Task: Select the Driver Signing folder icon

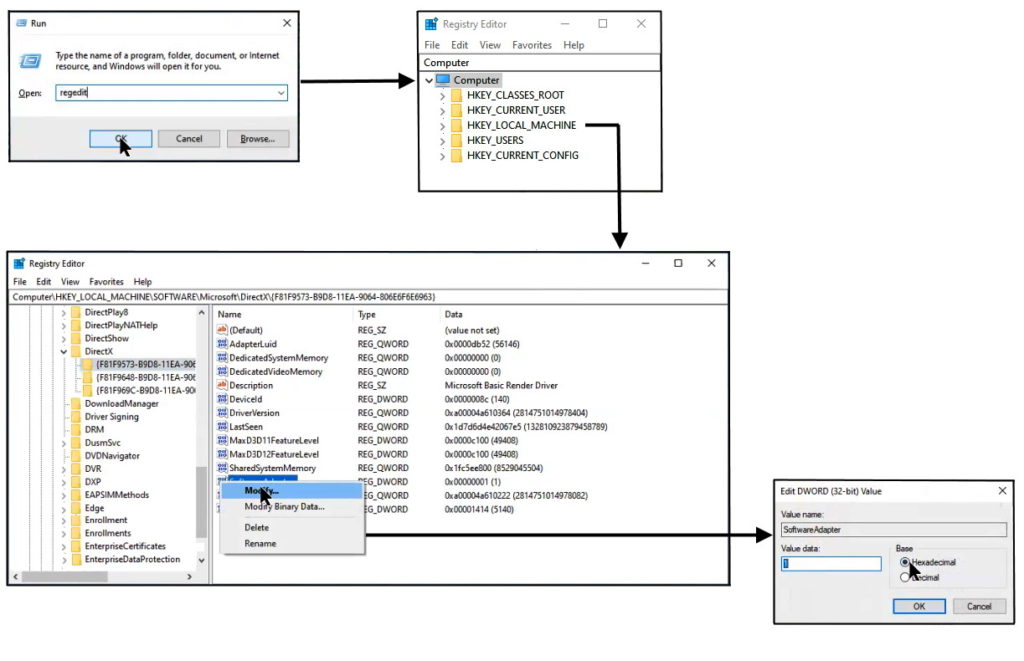Action: 76,417
